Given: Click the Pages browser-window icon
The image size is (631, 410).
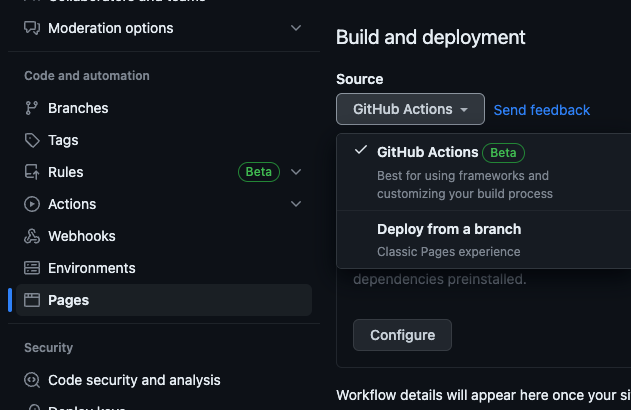Looking at the screenshot, I should [32, 300].
